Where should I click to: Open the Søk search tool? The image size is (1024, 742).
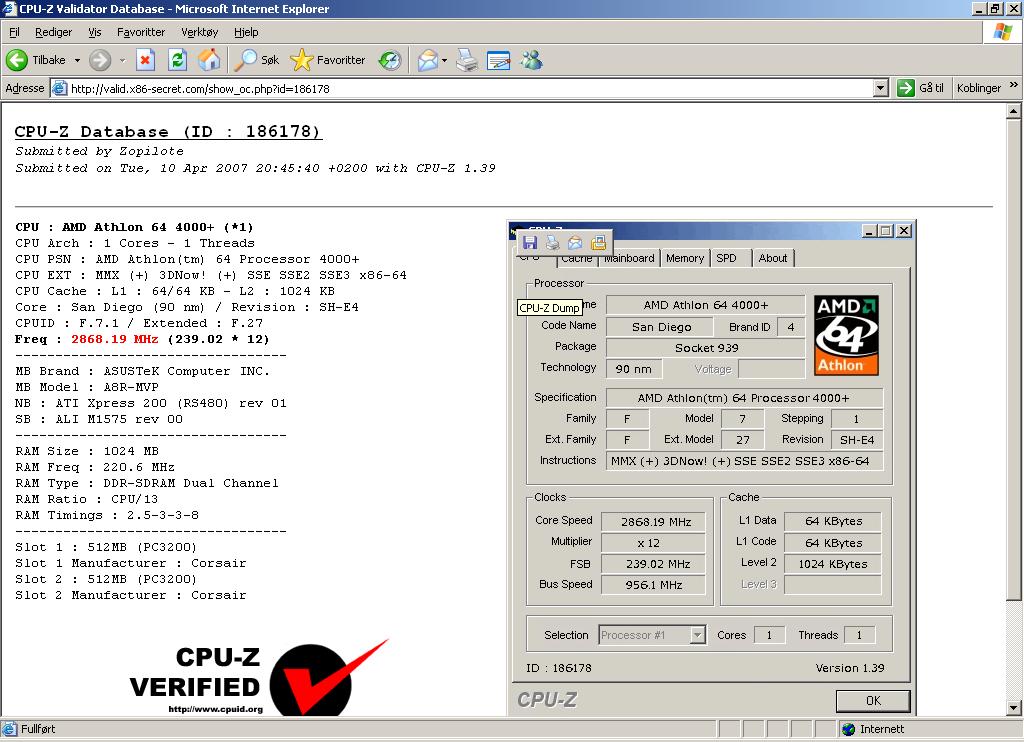[257, 60]
